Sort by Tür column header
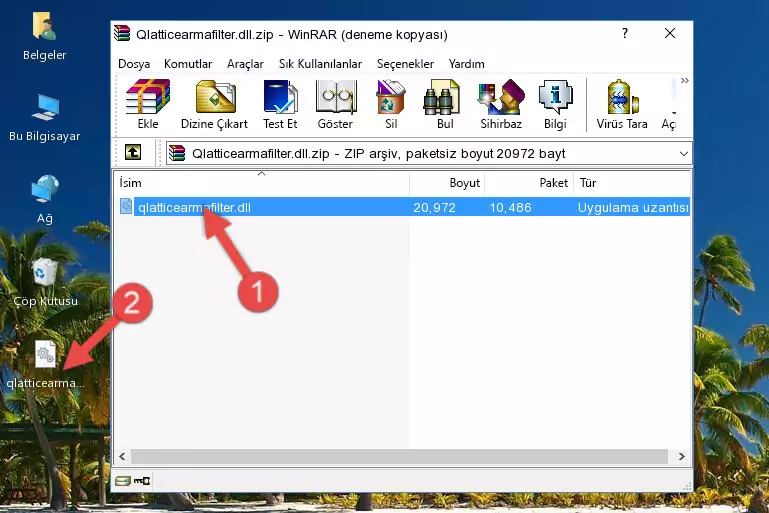Viewport: 769px width, 513px height. (632, 183)
